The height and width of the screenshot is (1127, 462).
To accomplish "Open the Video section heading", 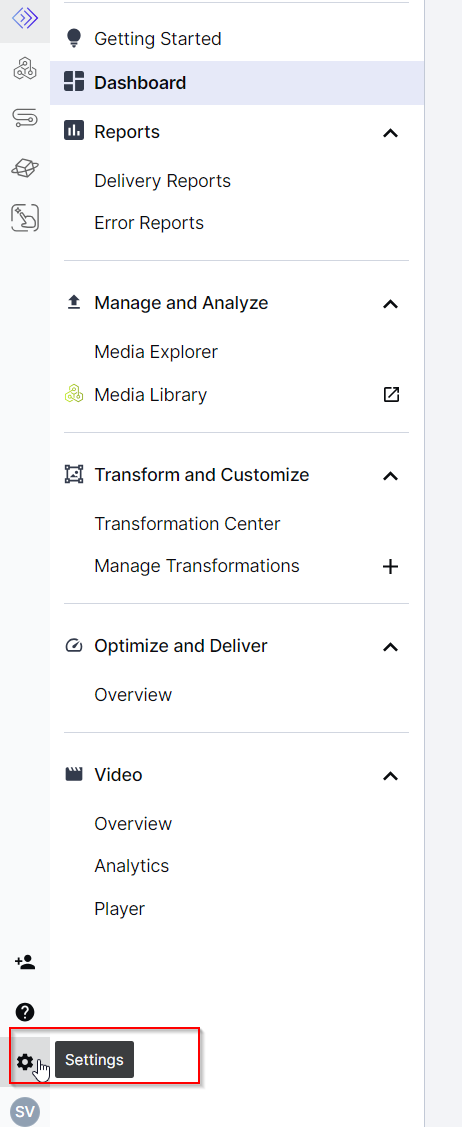I will pos(118,774).
